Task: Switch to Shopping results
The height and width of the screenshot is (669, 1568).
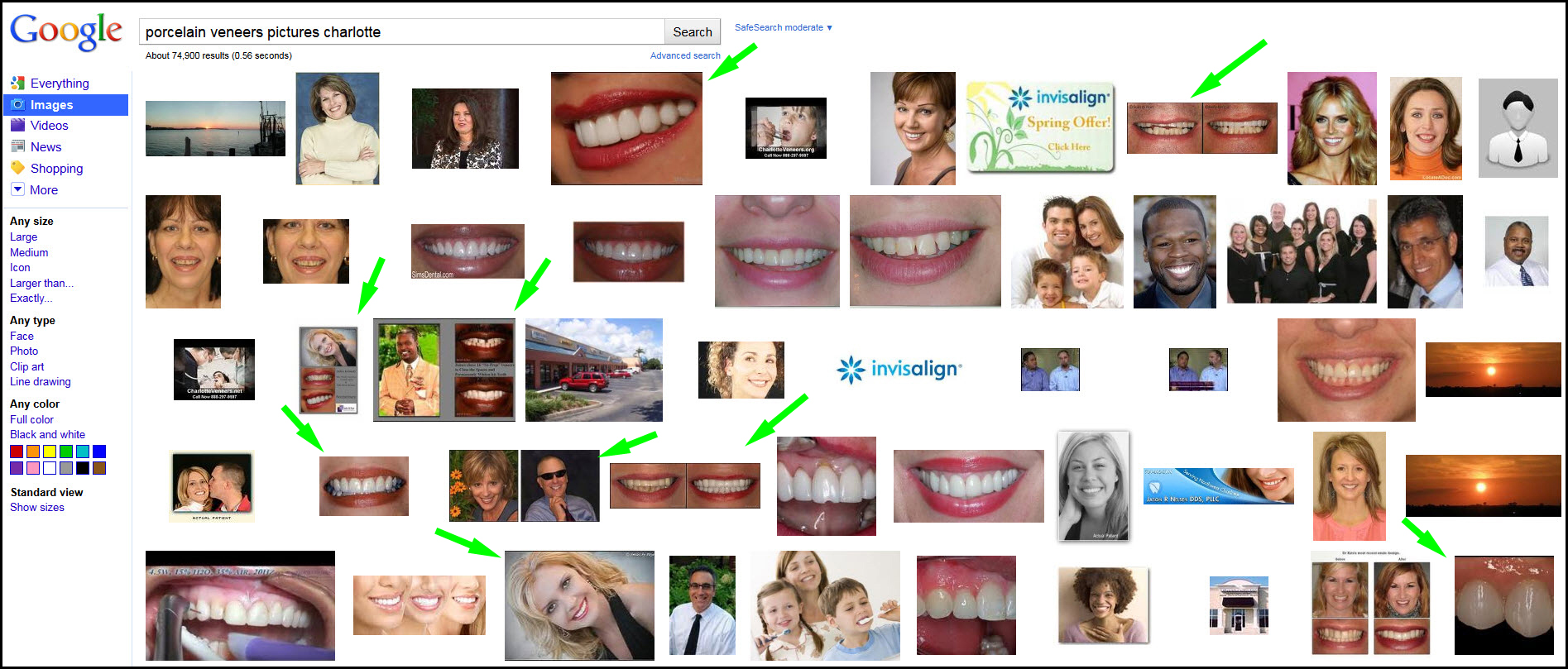Action: pyautogui.click(x=56, y=169)
